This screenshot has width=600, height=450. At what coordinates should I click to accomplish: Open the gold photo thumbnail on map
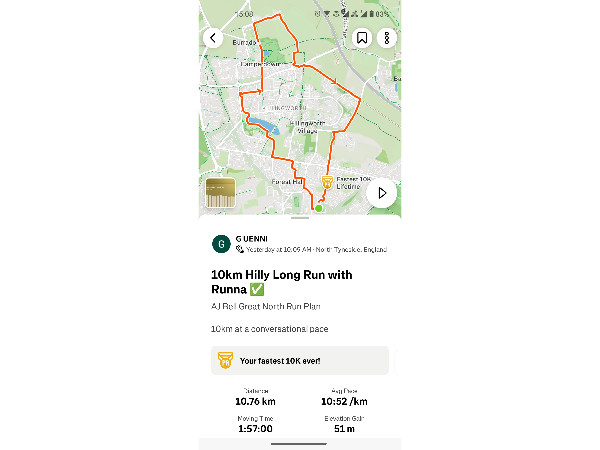pyautogui.click(x=220, y=193)
